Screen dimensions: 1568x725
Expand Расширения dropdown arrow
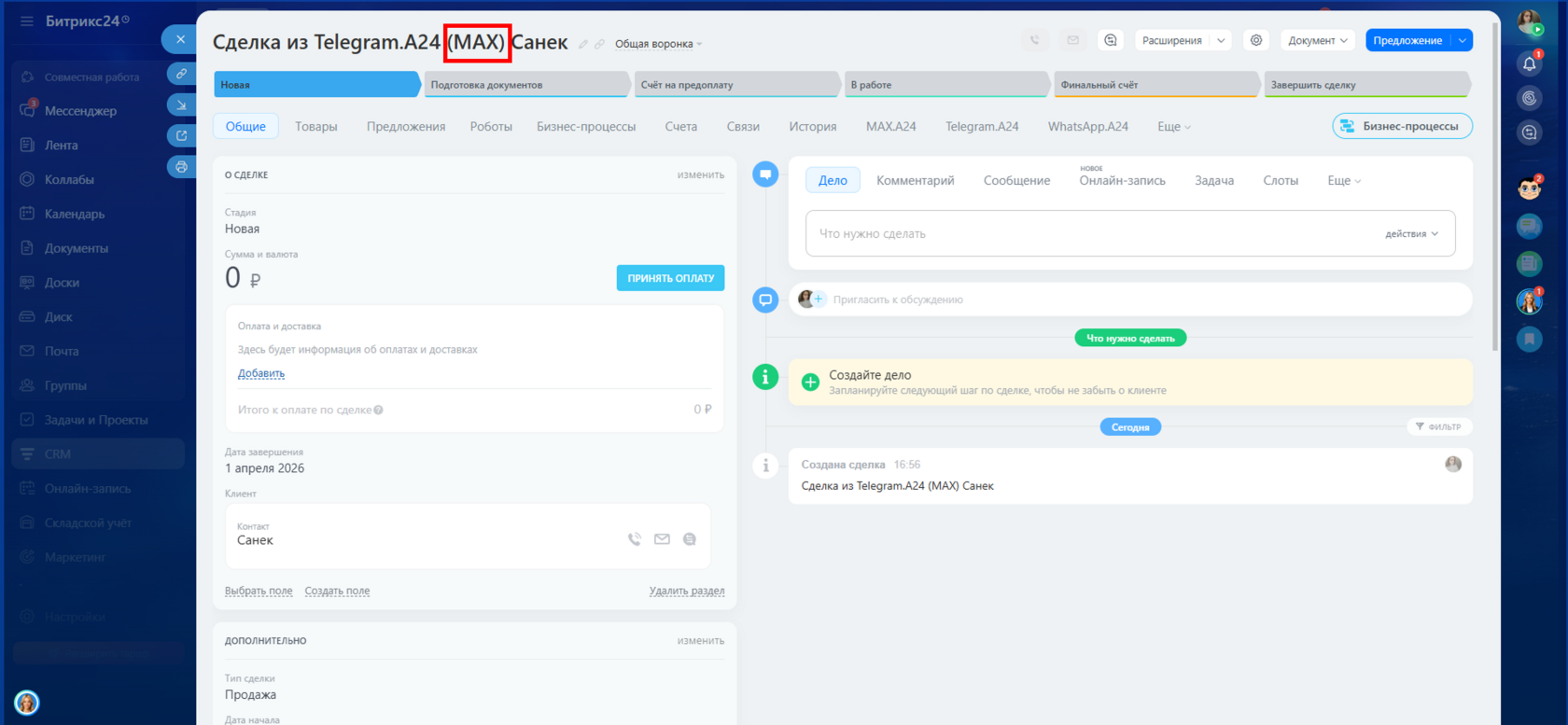1221,40
